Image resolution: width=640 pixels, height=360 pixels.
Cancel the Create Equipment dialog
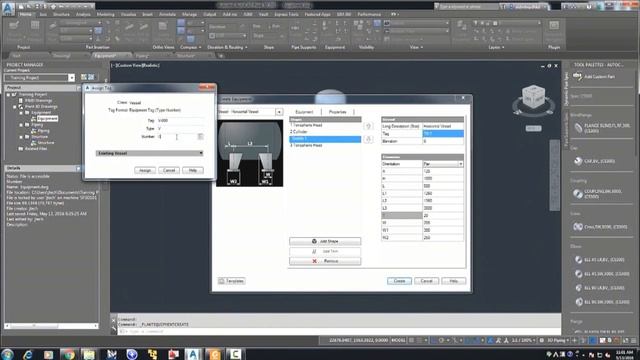pyautogui.click(x=427, y=281)
